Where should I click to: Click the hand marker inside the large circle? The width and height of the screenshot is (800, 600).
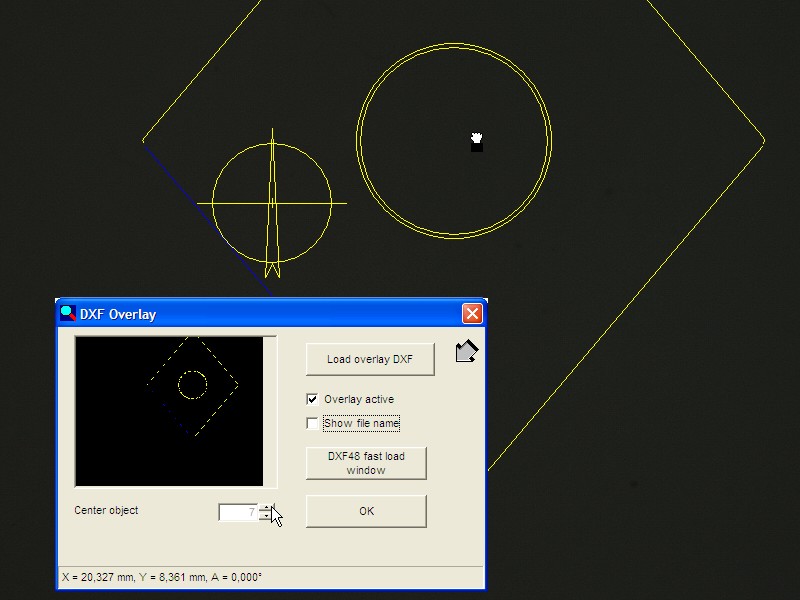(x=477, y=141)
